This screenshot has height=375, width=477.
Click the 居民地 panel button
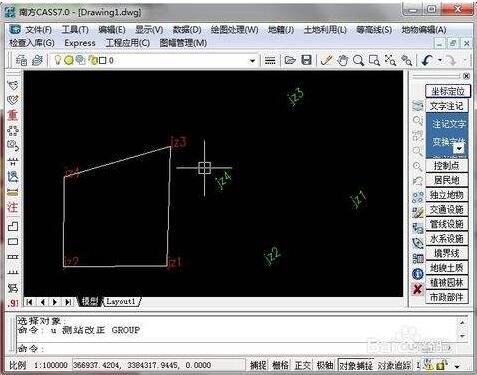[447, 180]
